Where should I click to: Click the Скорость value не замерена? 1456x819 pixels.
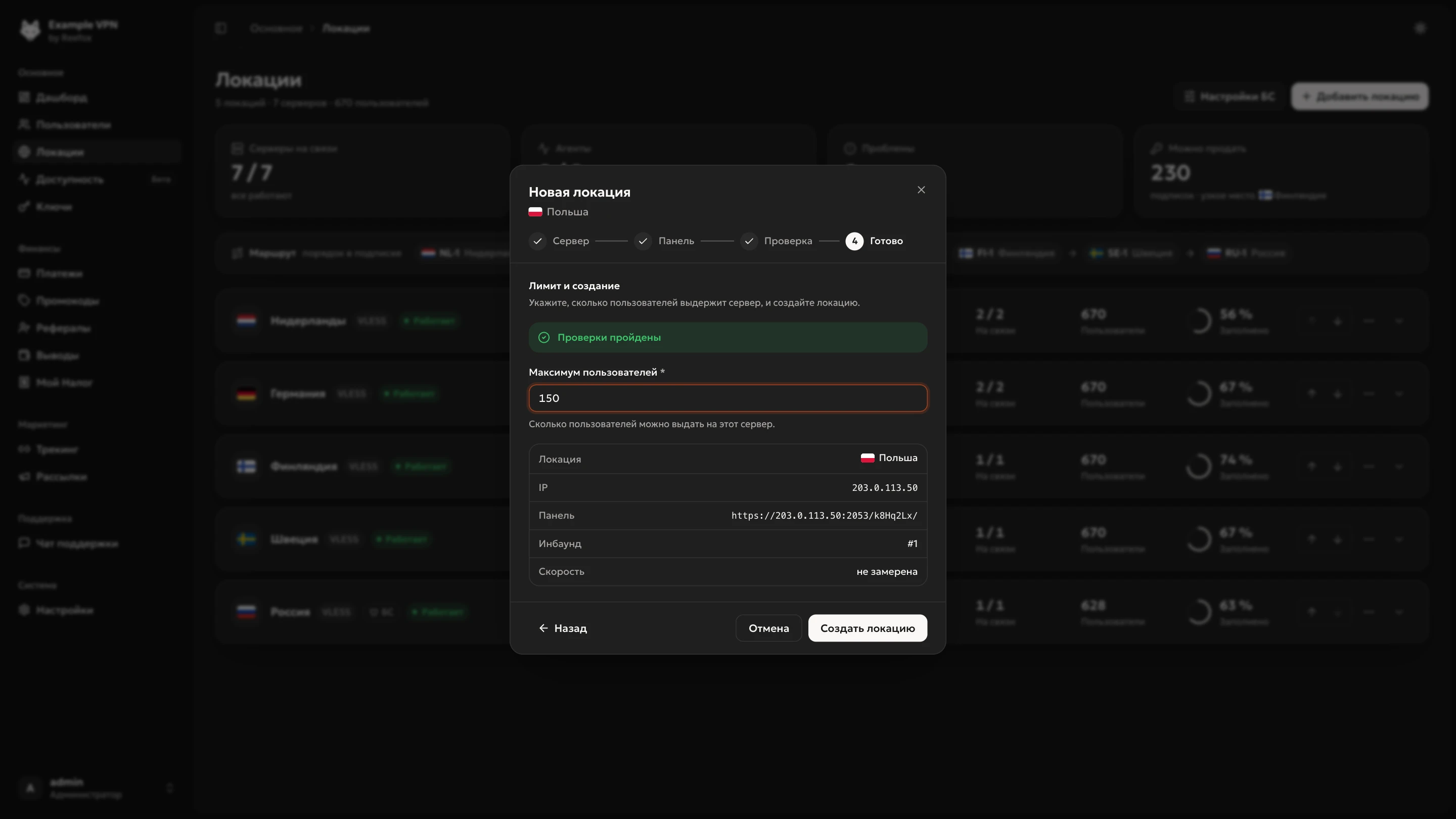tap(887, 571)
